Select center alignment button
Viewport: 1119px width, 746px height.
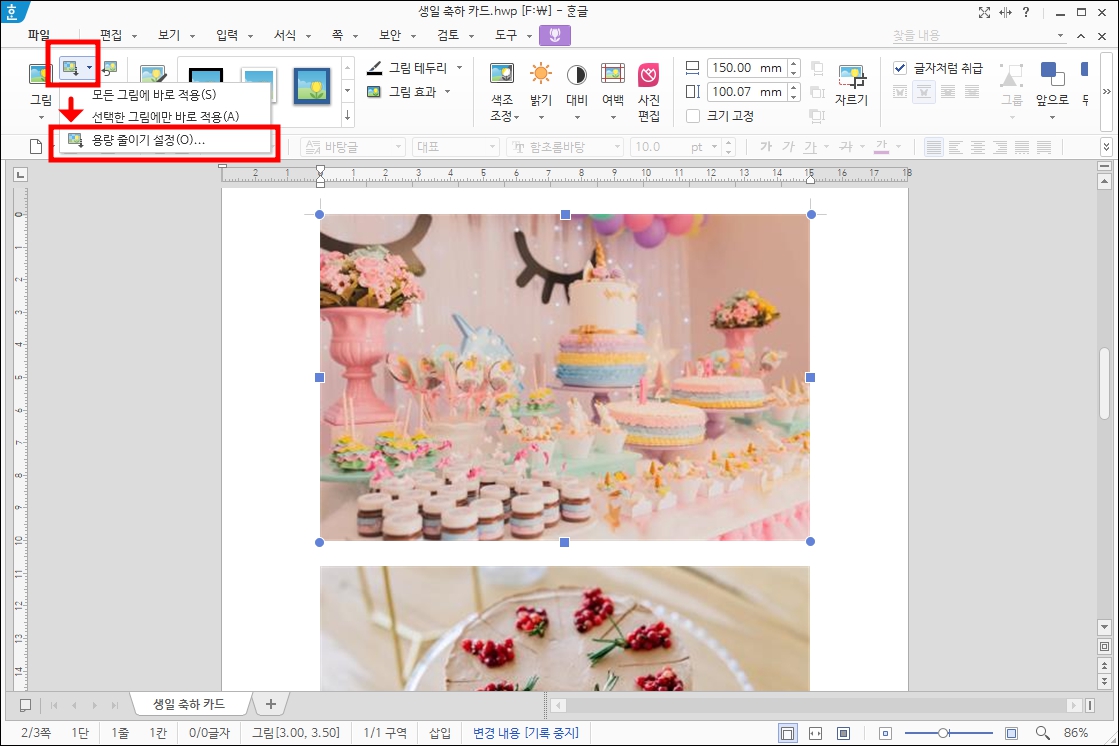(x=978, y=147)
